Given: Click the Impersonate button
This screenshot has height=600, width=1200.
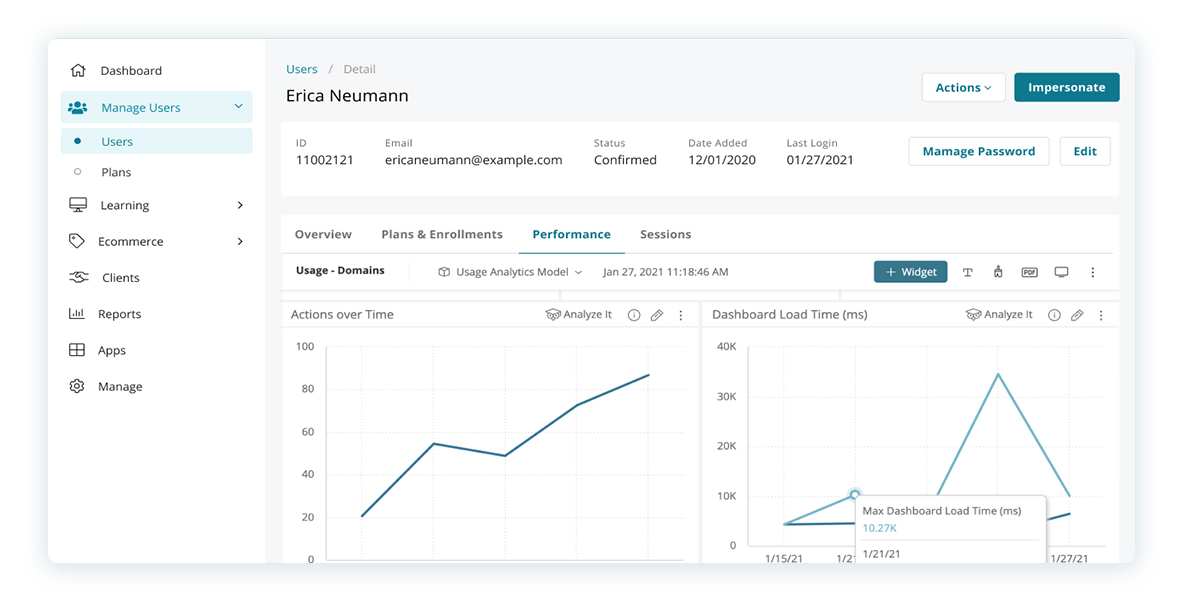Looking at the screenshot, I should [1067, 87].
